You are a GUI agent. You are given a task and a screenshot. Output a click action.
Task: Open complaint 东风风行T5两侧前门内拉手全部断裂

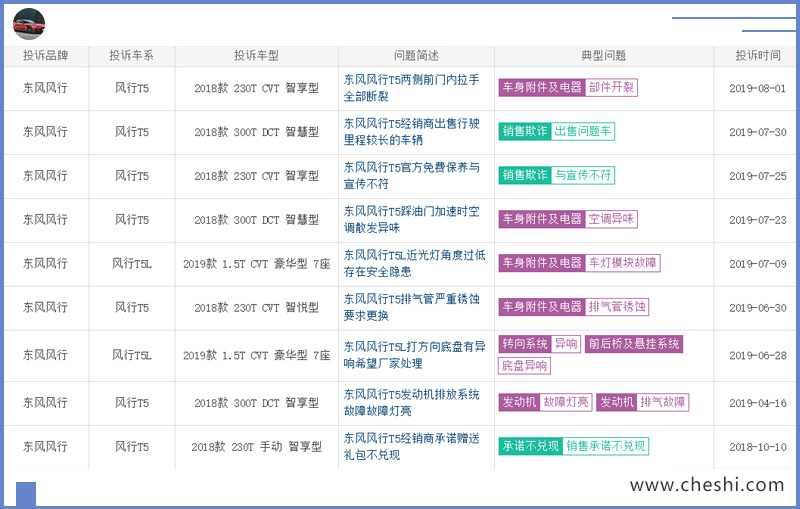point(411,88)
